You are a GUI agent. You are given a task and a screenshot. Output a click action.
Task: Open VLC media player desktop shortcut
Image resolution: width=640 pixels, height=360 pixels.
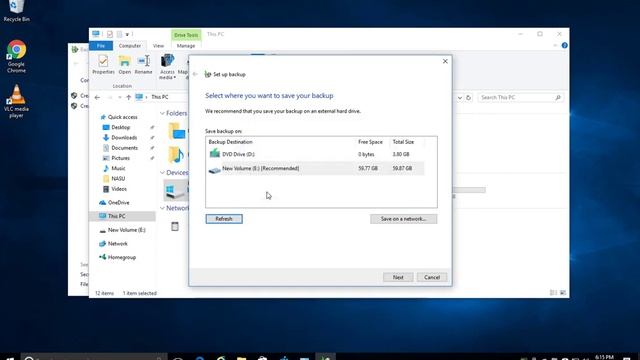(16, 101)
